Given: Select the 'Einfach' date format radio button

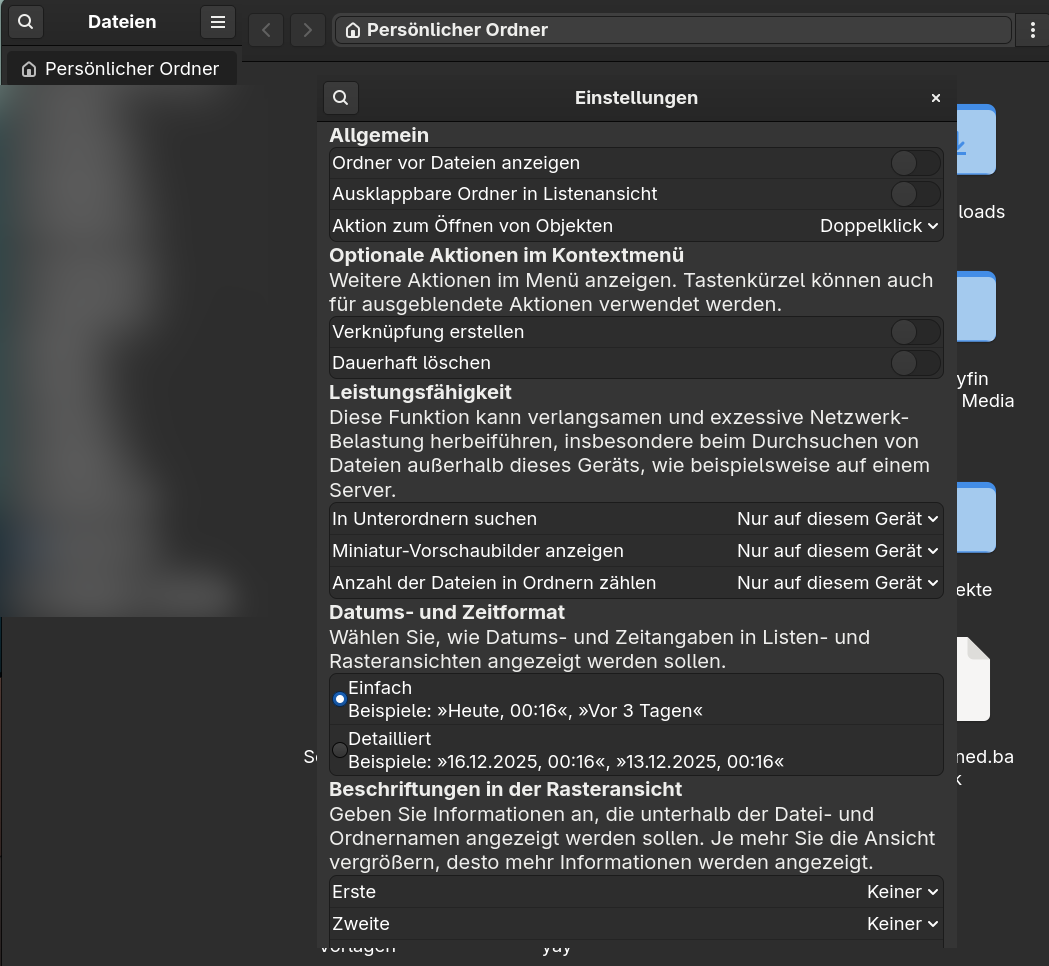Looking at the screenshot, I should click(340, 699).
